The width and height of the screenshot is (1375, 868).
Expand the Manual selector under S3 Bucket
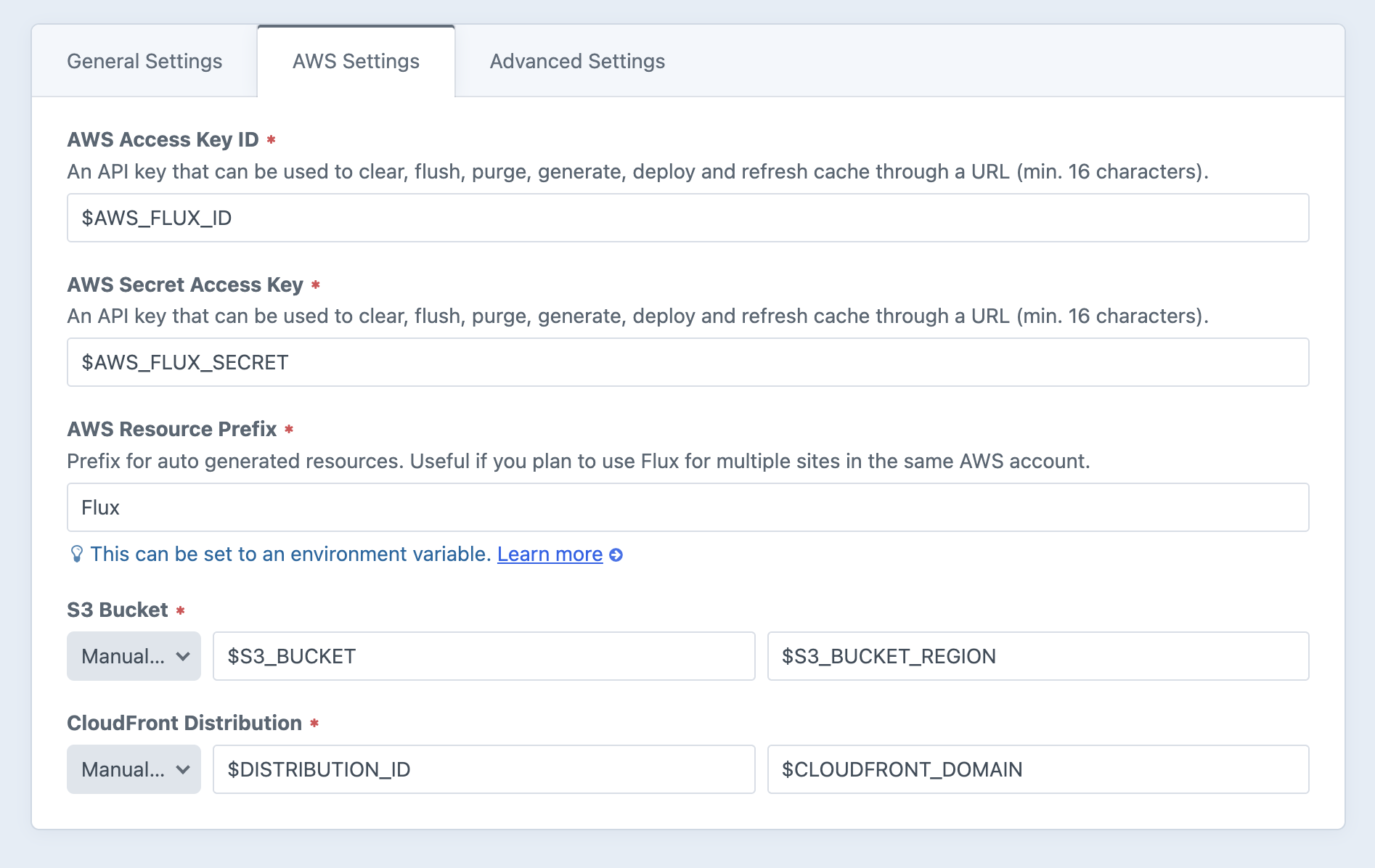(134, 656)
